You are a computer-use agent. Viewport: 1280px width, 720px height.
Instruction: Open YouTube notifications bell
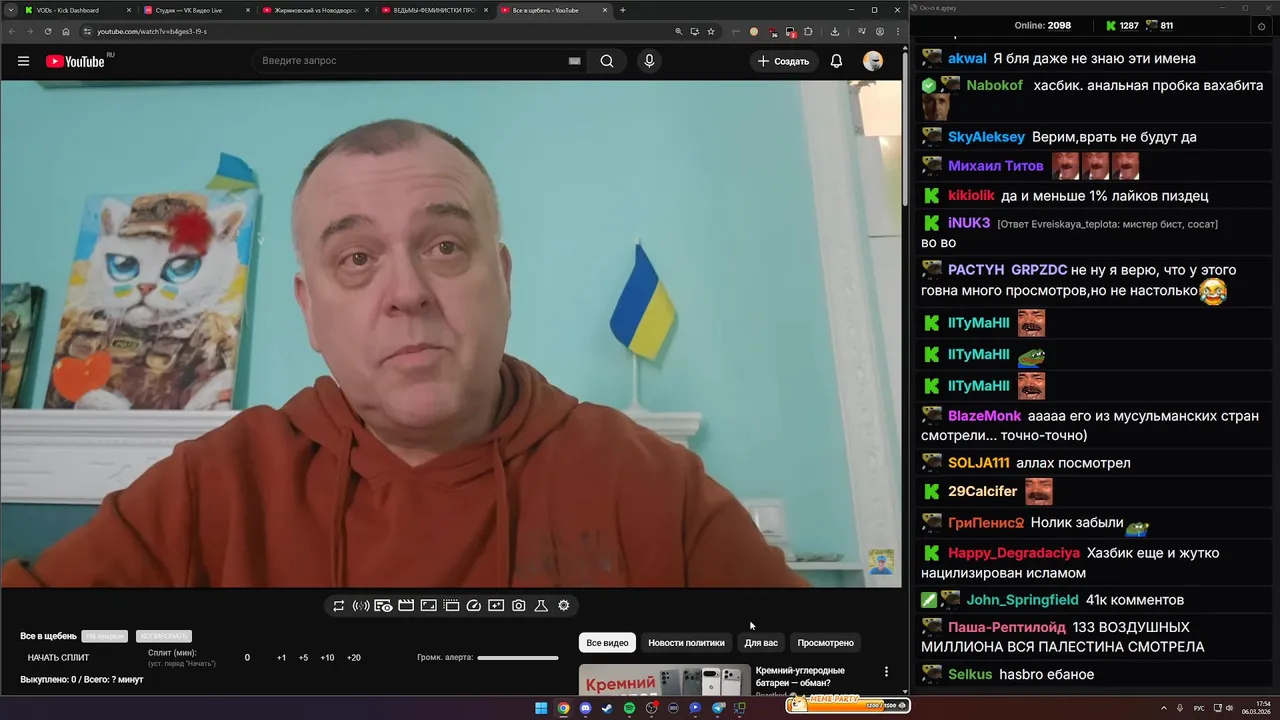(x=836, y=61)
